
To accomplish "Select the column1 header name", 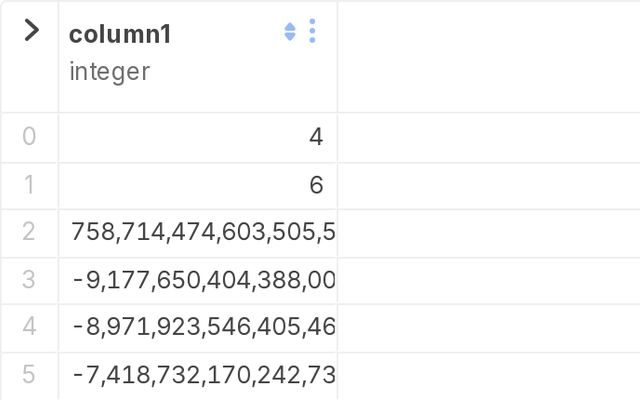I will point(120,34).
